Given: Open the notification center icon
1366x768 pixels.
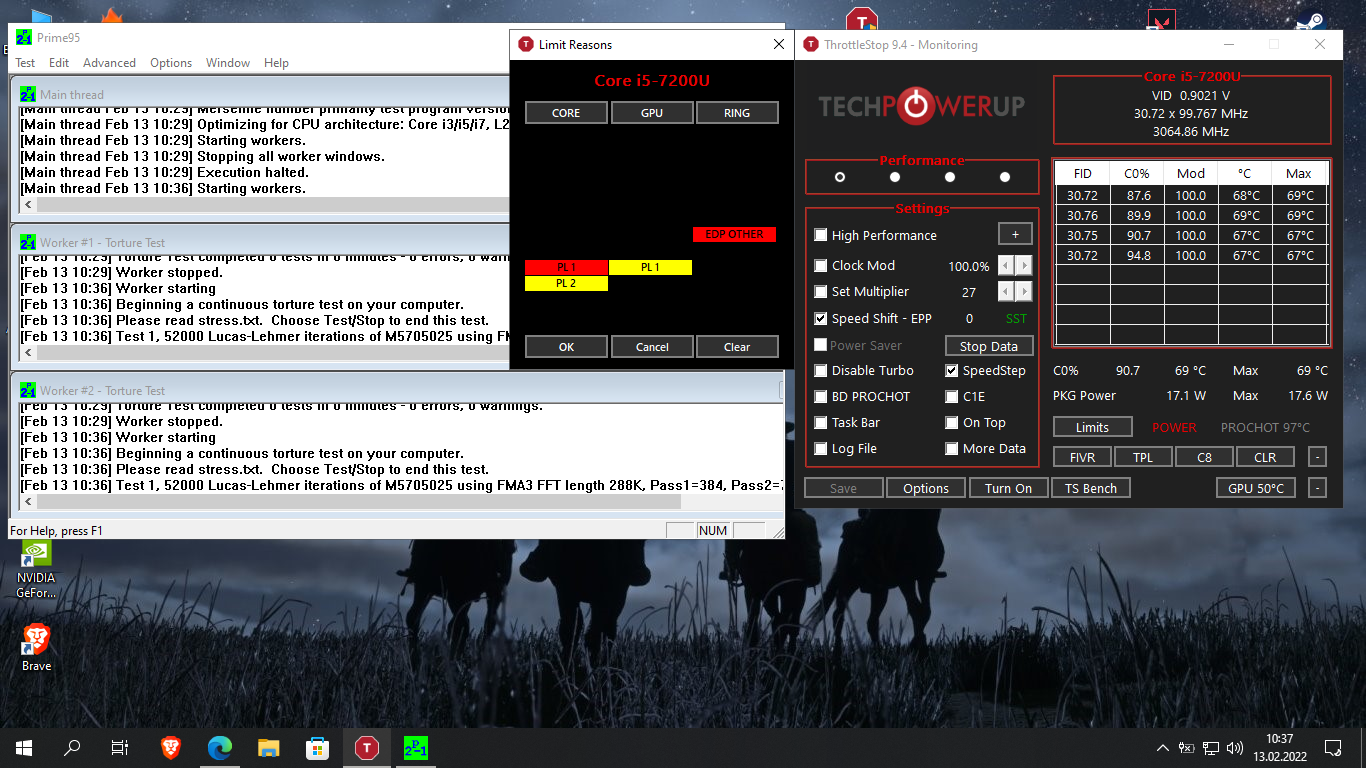Looking at the screenshot, I should pos(1332,747).
